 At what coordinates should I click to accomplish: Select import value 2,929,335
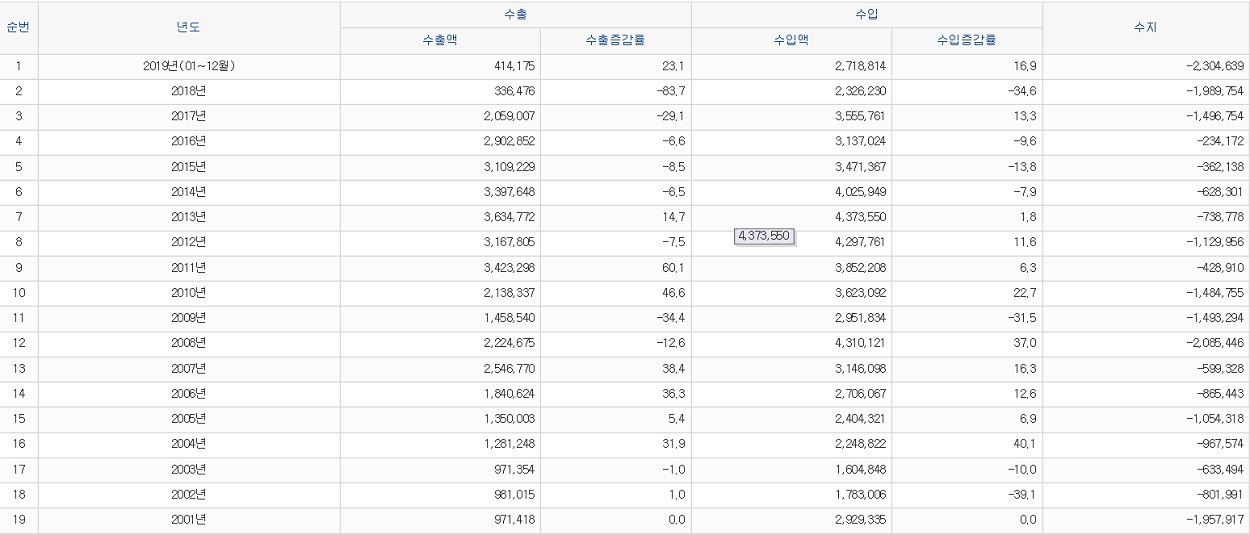click(862, 520)
